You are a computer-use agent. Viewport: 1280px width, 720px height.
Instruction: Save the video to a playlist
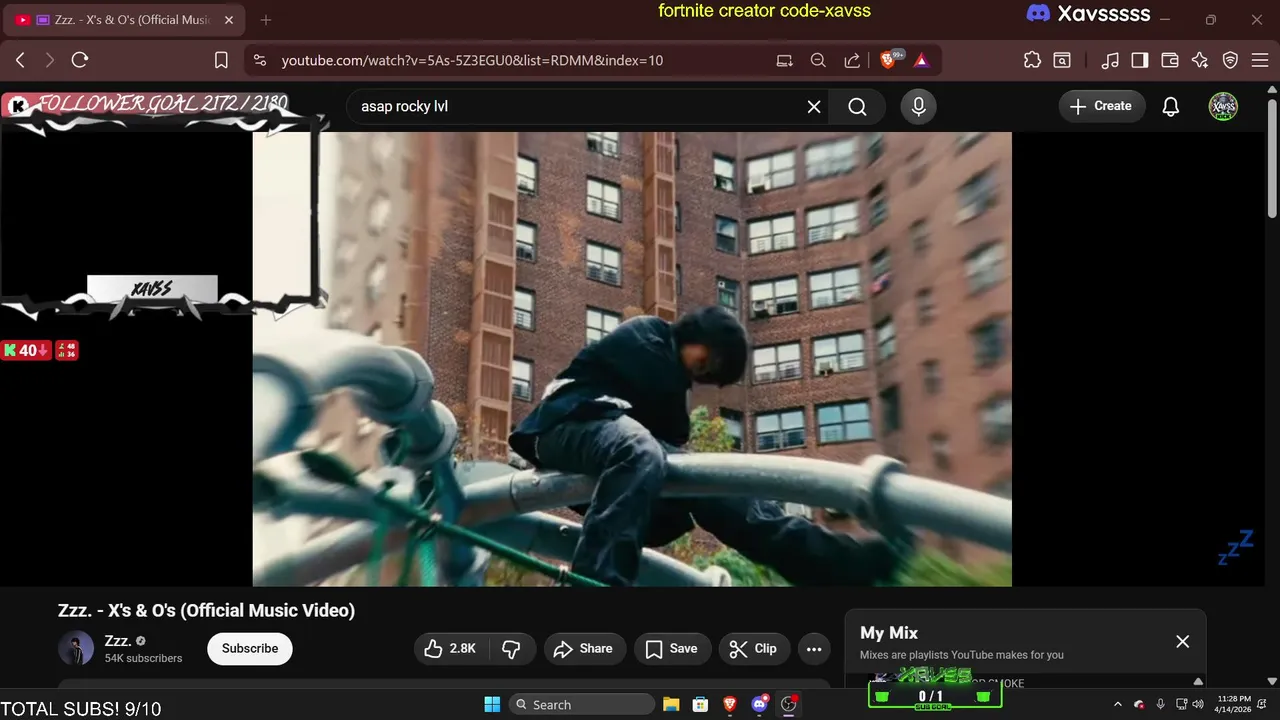coord(672,649)
